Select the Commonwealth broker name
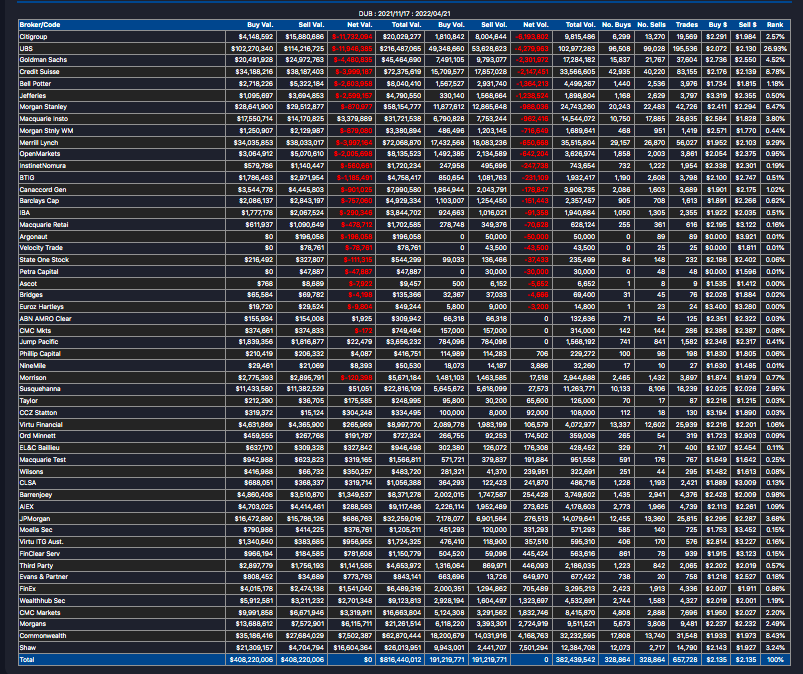The width and height of the screenshot is (803, 674). tap(43, 636)
